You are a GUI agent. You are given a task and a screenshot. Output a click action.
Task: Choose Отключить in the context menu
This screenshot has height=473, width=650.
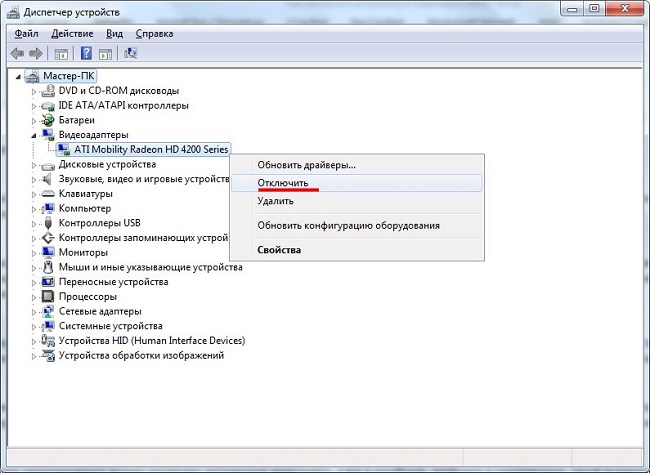pos(357,183)
